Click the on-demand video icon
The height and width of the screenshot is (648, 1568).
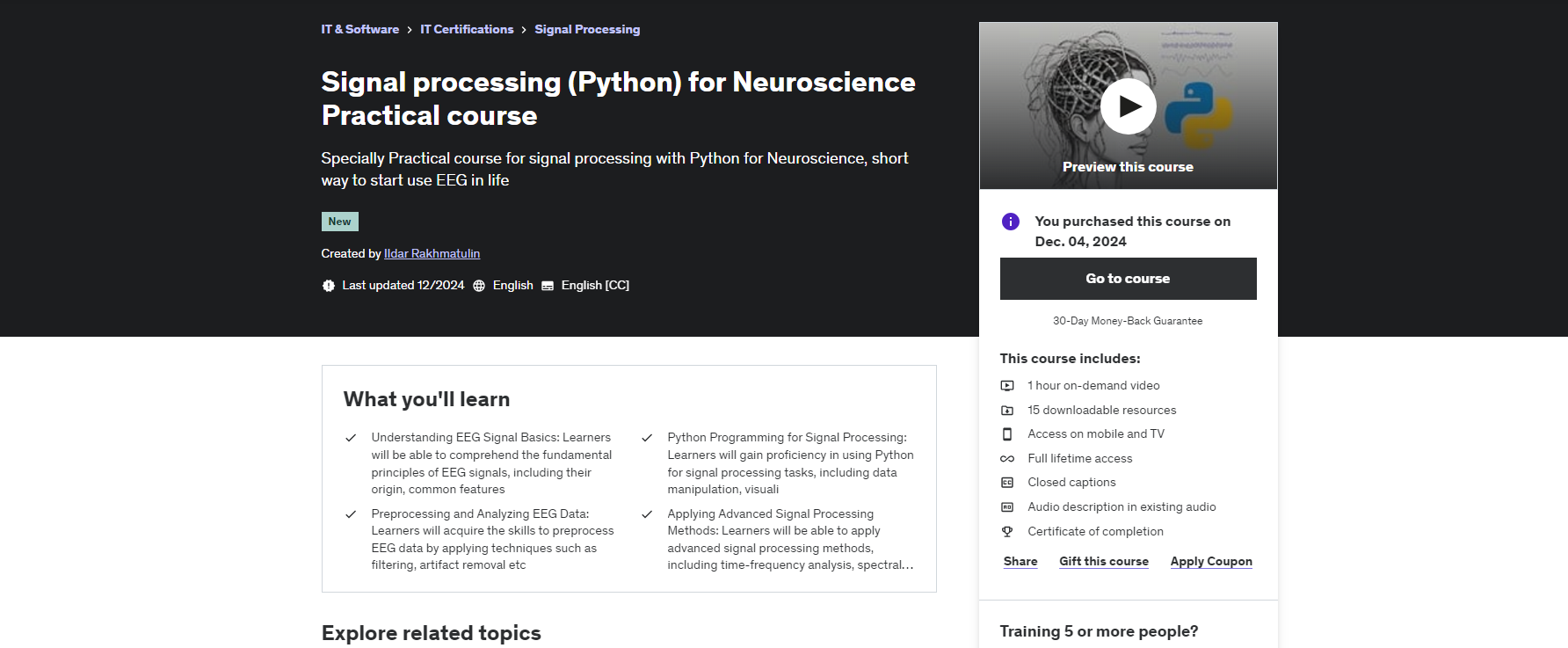1007,386
